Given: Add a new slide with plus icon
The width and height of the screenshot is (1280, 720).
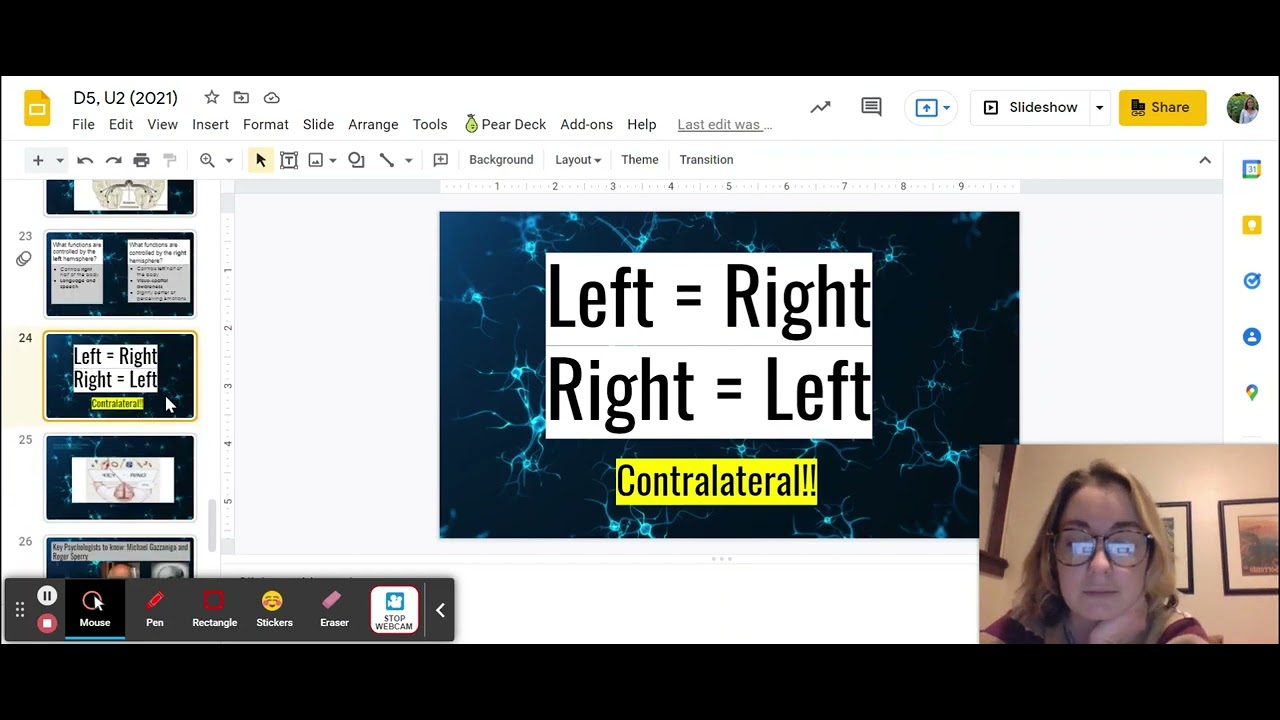Looking at the screenshot, I should [x=38, y=160].
